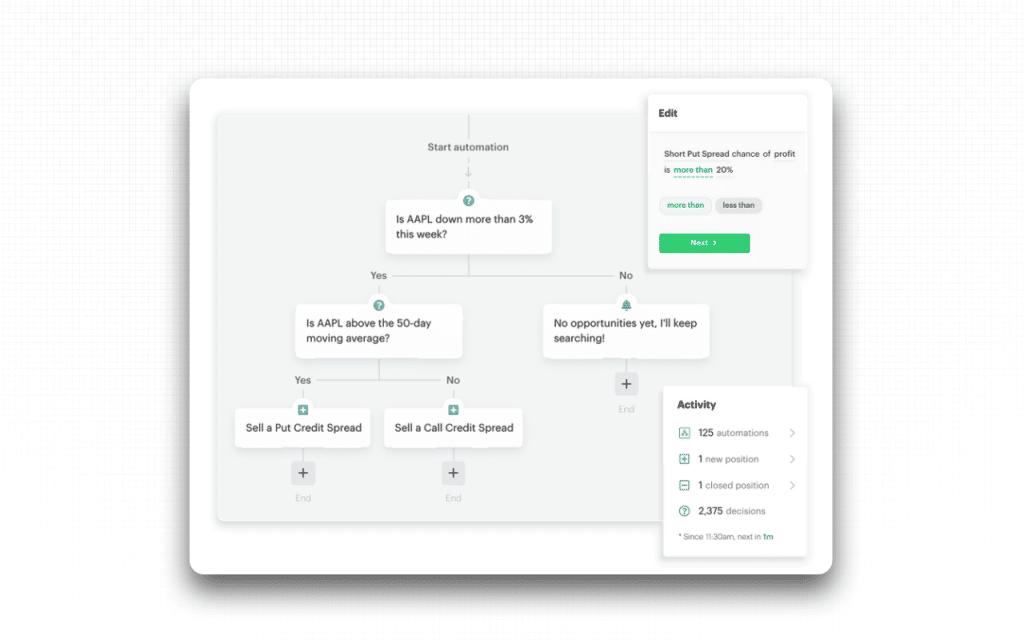The image size is (1024, 640).
Task: Click the question mark icon on the AAPL down 3% node
Action: (468, 200)
